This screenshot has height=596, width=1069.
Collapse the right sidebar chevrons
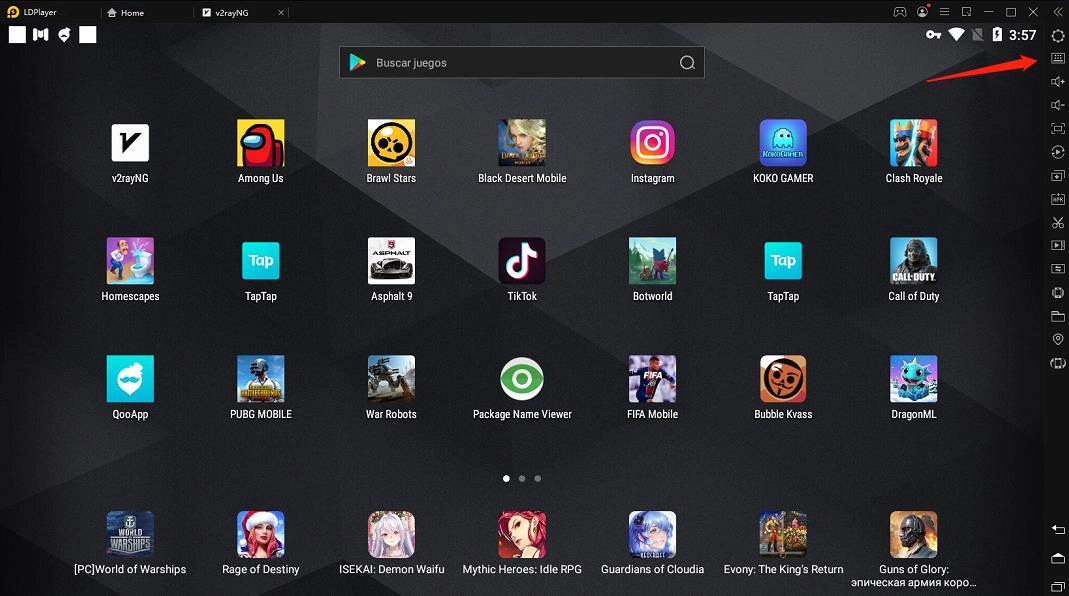[x=1057, y=12]
